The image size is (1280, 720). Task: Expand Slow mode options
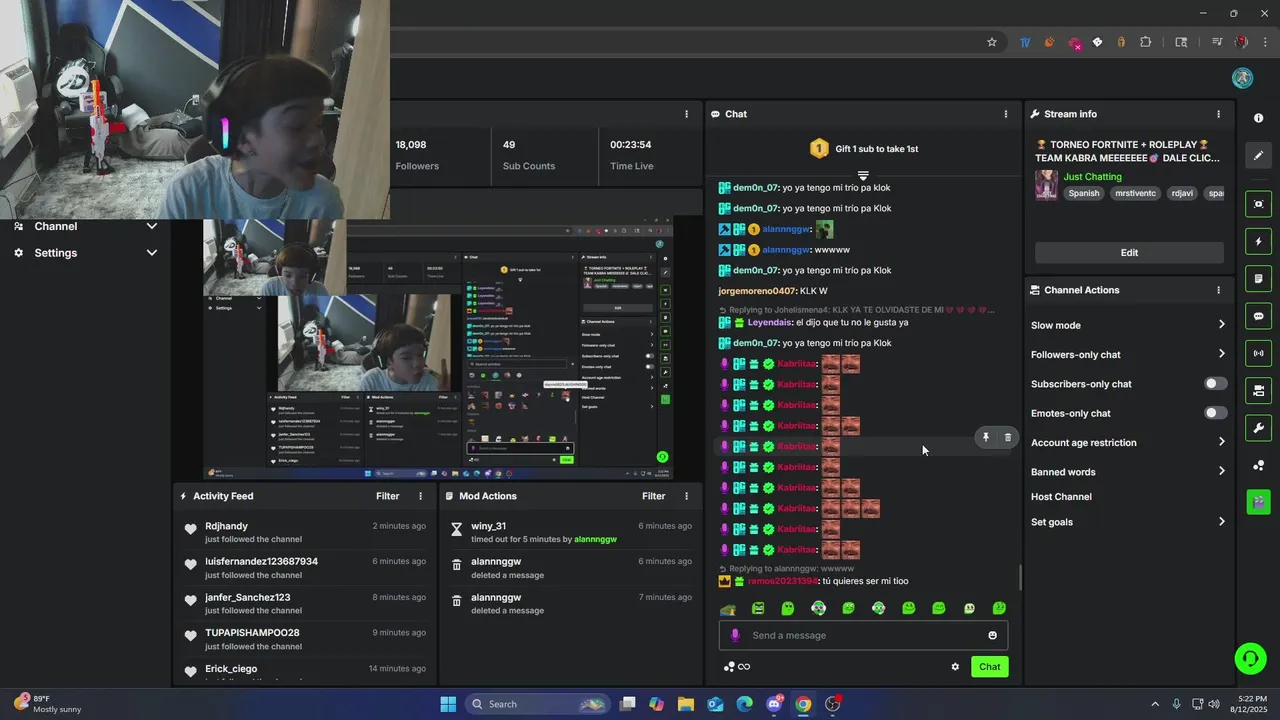(1221, 325)
